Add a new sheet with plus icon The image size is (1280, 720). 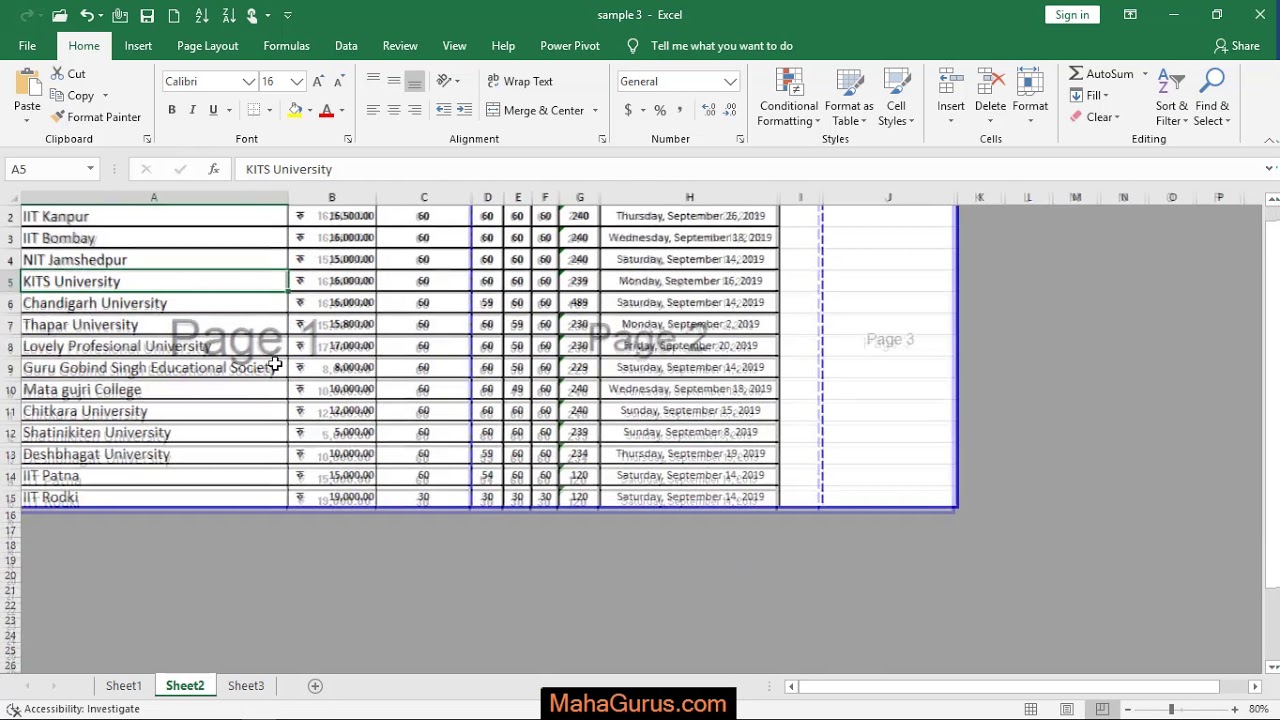[x=315, y=686]
